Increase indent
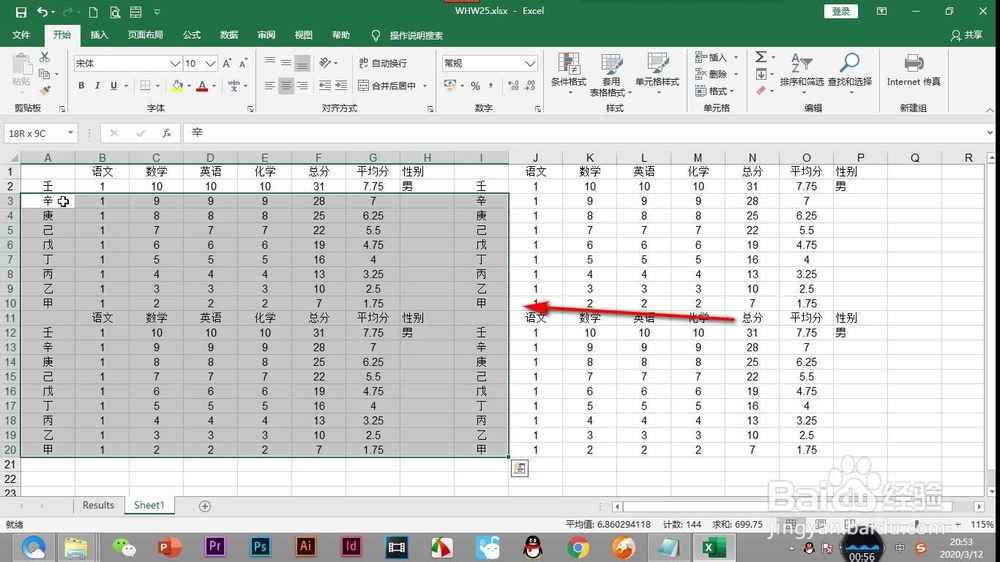 [341, 85]
